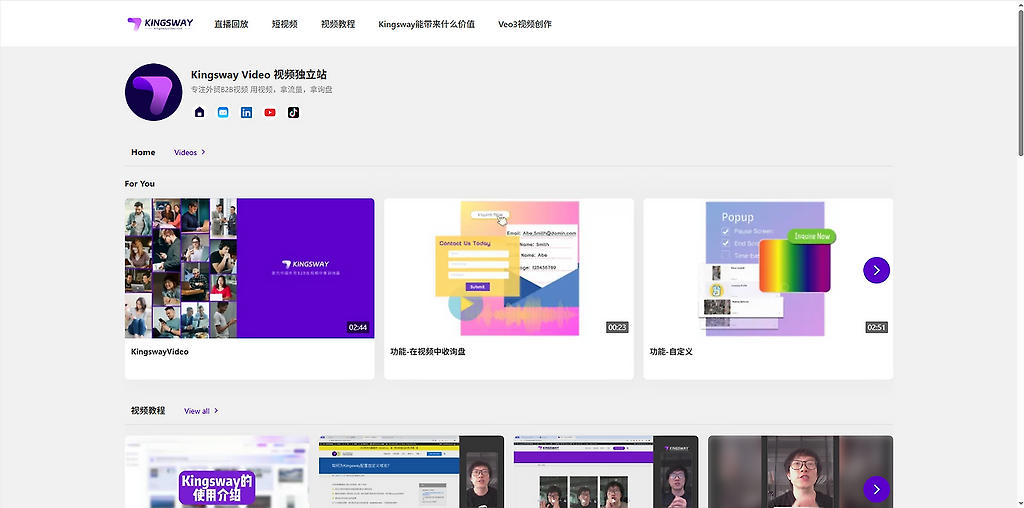Open the LinkedIn social icon
1024x508 pixels.
(246, 112)
